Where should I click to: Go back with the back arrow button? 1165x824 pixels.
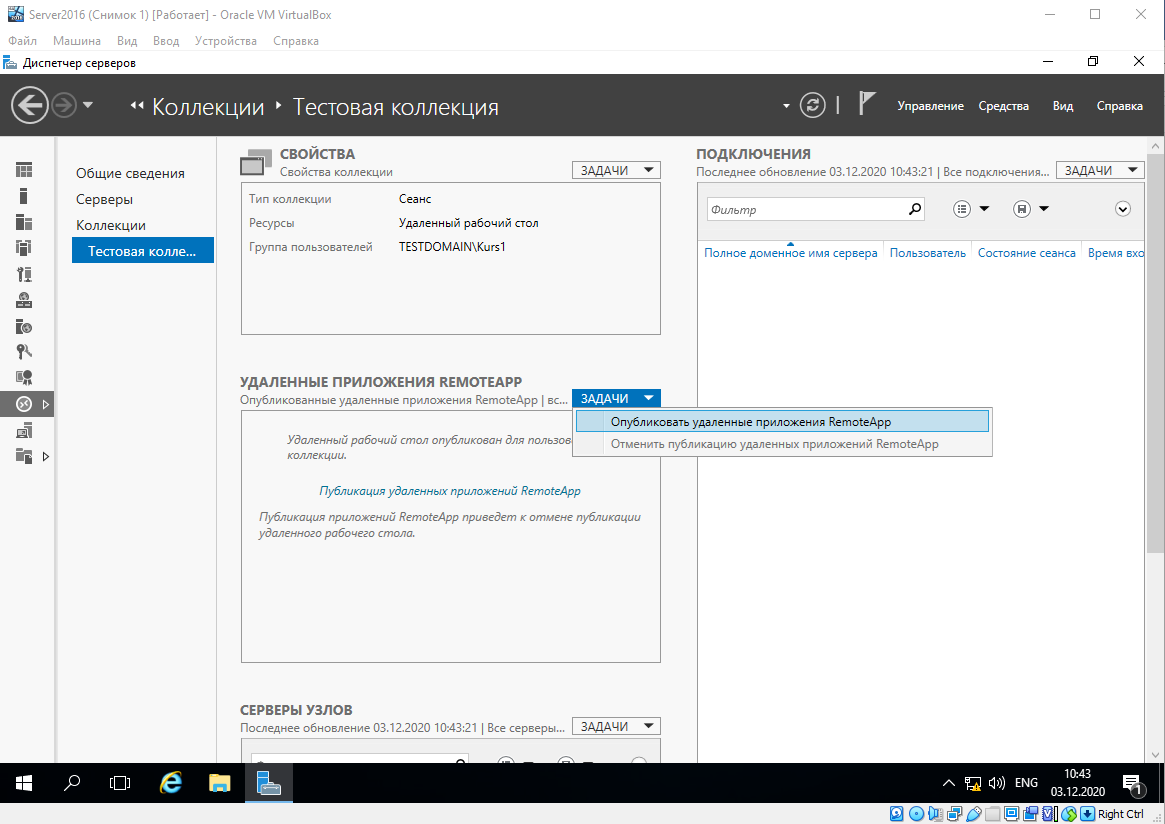click(30, 105)
